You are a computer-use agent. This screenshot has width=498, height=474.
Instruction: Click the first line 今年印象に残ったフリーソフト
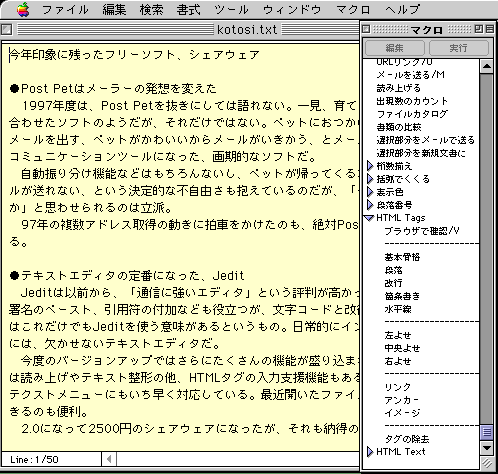[134, 55]
